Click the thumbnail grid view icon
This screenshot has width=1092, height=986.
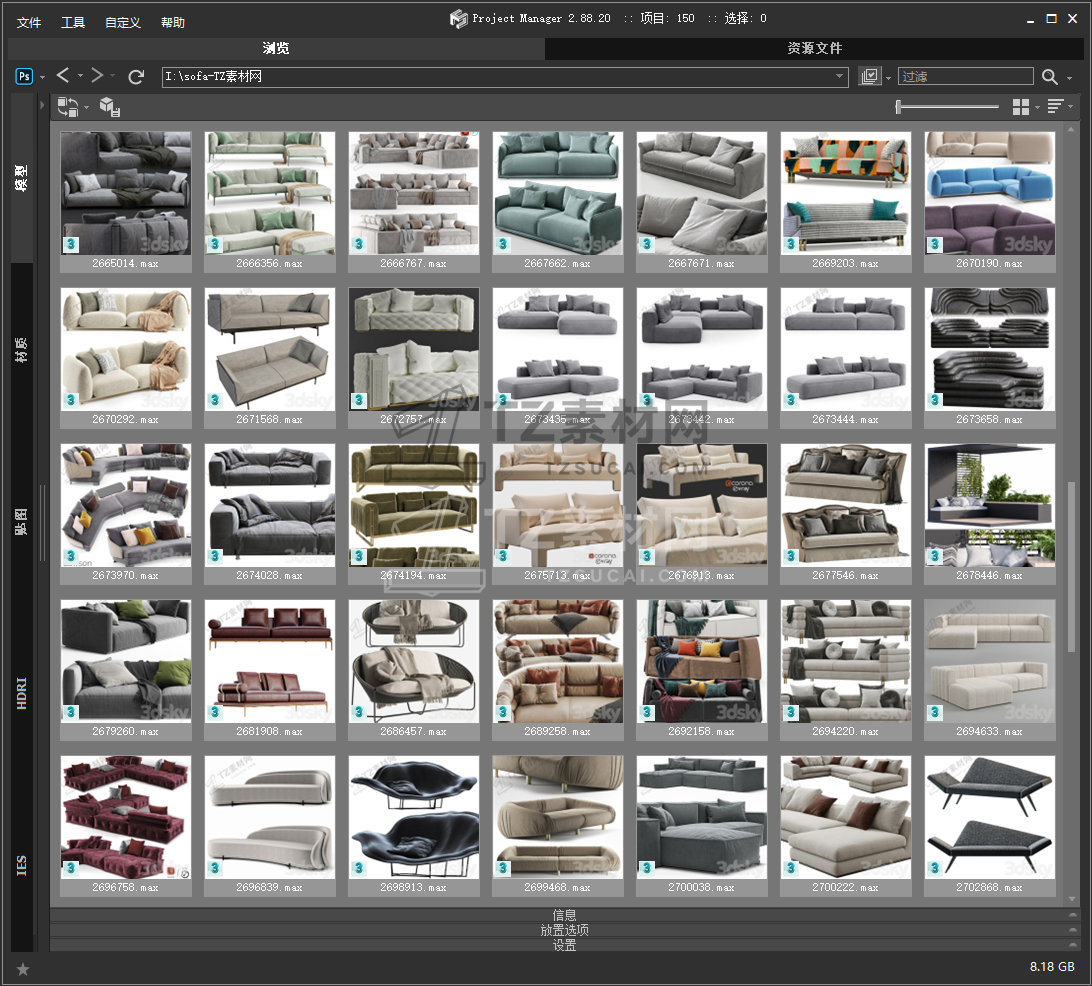click(1020, 107)
